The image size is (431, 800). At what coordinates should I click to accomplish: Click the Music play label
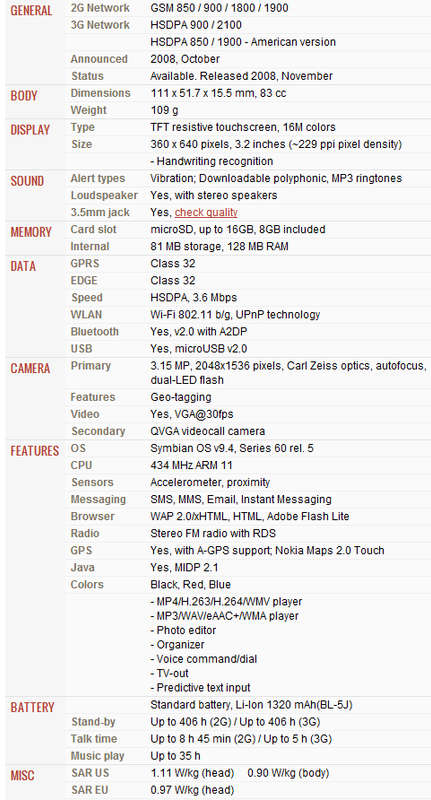pos(97,756)
